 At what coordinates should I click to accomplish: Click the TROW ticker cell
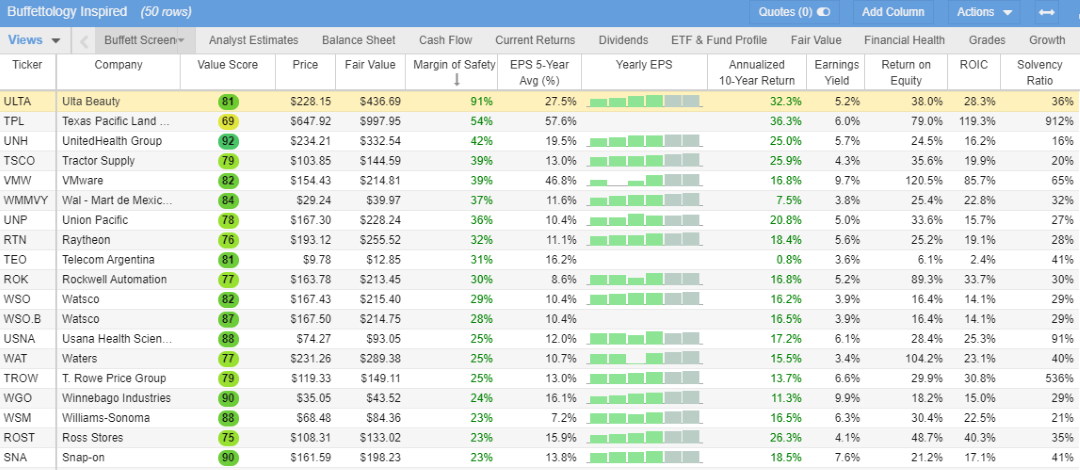click(x=28, y=378)
